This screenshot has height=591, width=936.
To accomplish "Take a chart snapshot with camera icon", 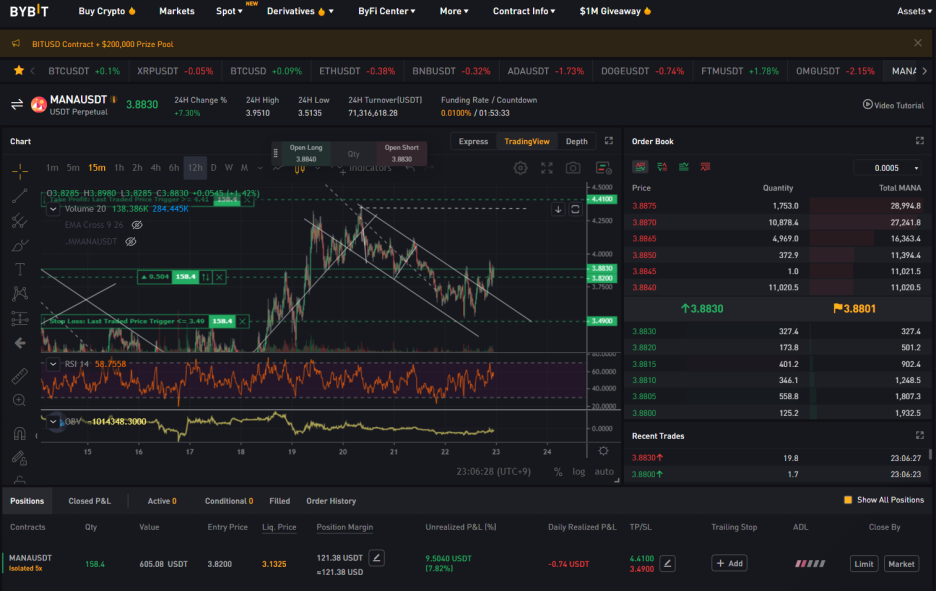I will coord(573,168).
